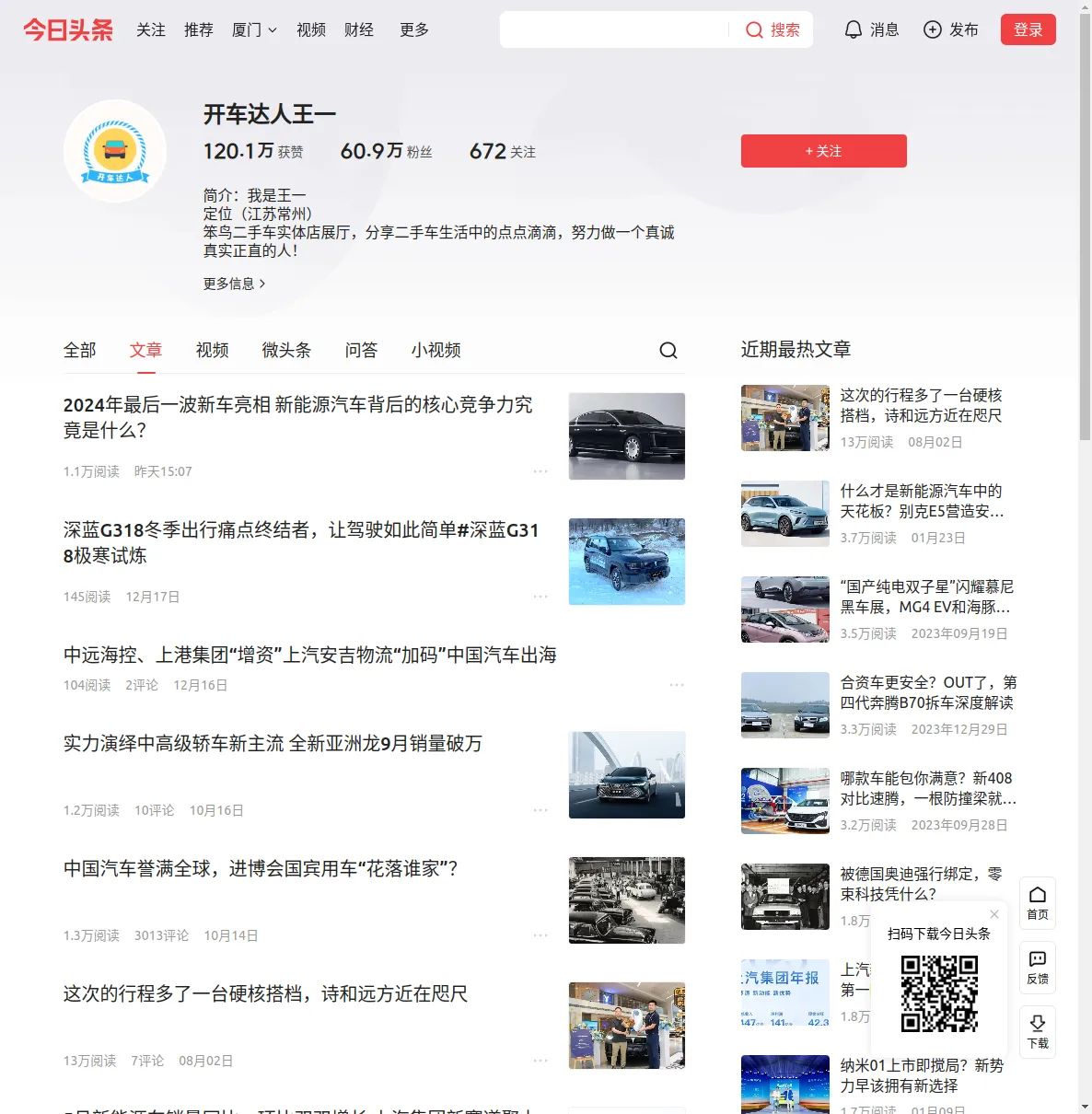Click the 10评论 count on 亚洲龙 article
The width and height of the screenshot is (1092, 1114).
click(154, 810)
